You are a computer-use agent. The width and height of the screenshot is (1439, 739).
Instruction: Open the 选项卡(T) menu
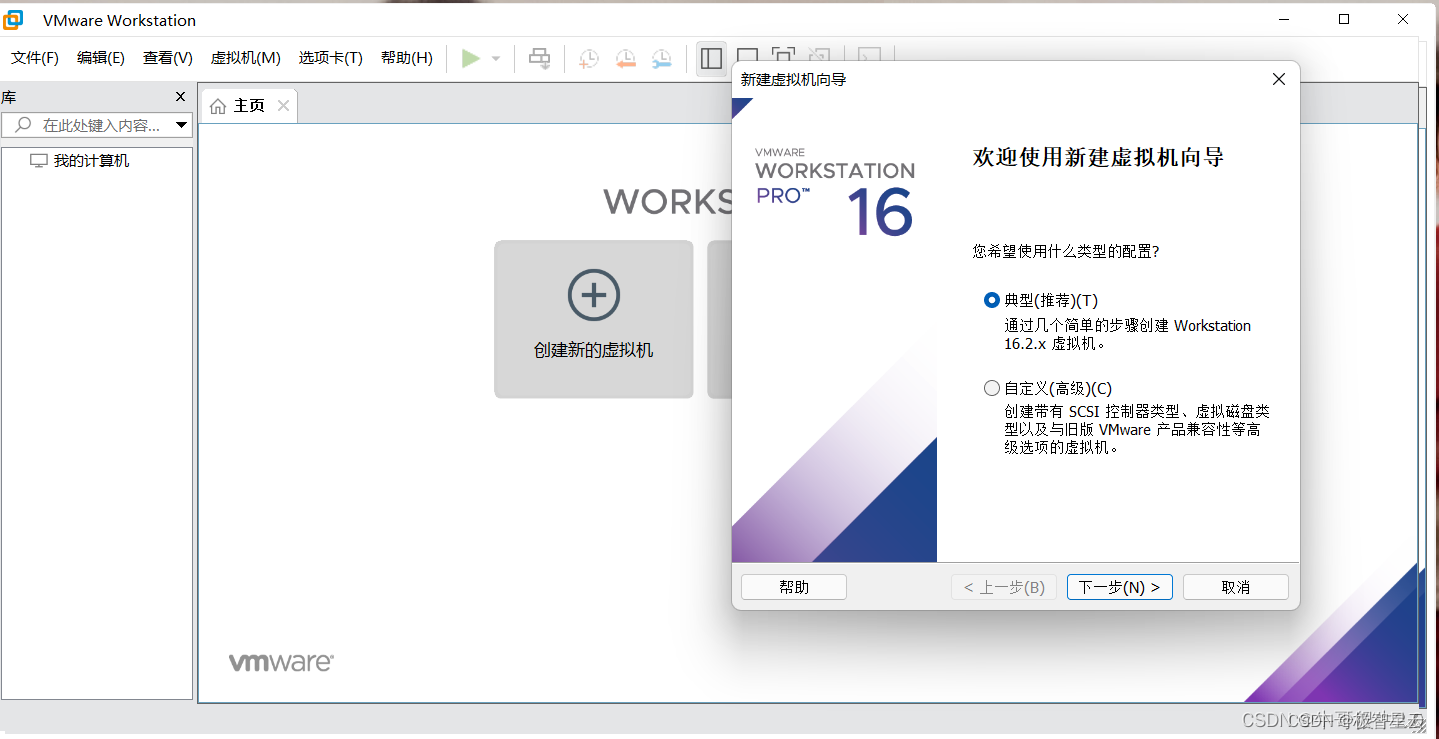click(331, 58)
